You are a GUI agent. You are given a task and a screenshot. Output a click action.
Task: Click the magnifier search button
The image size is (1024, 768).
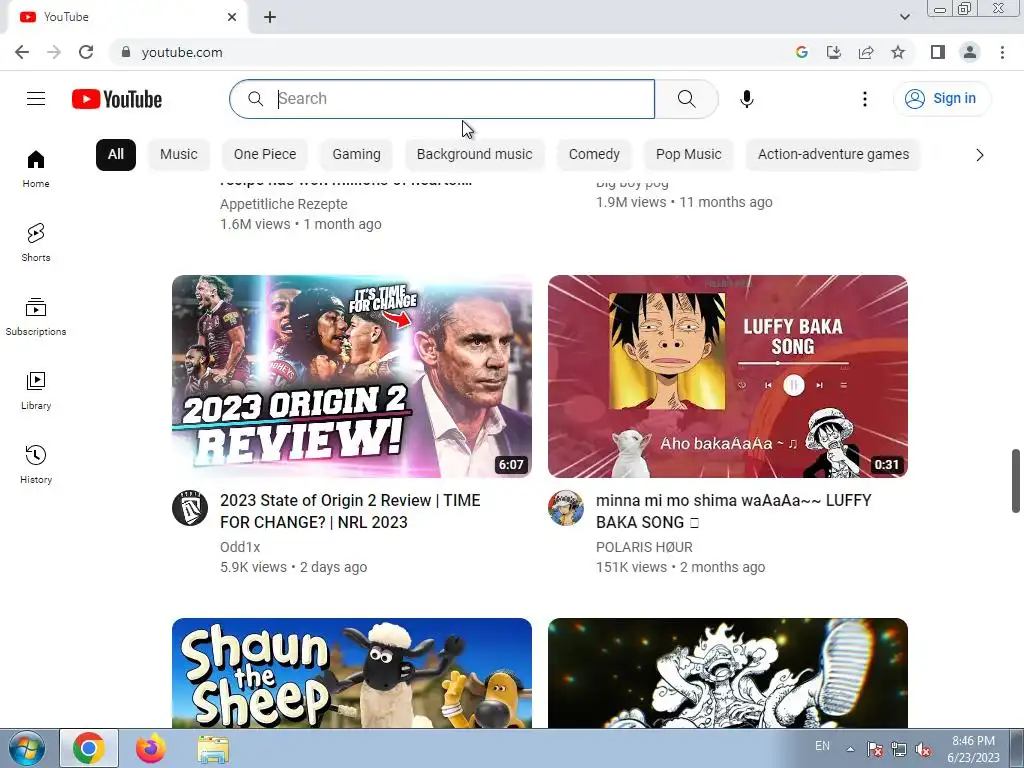(x=686, y=99)
